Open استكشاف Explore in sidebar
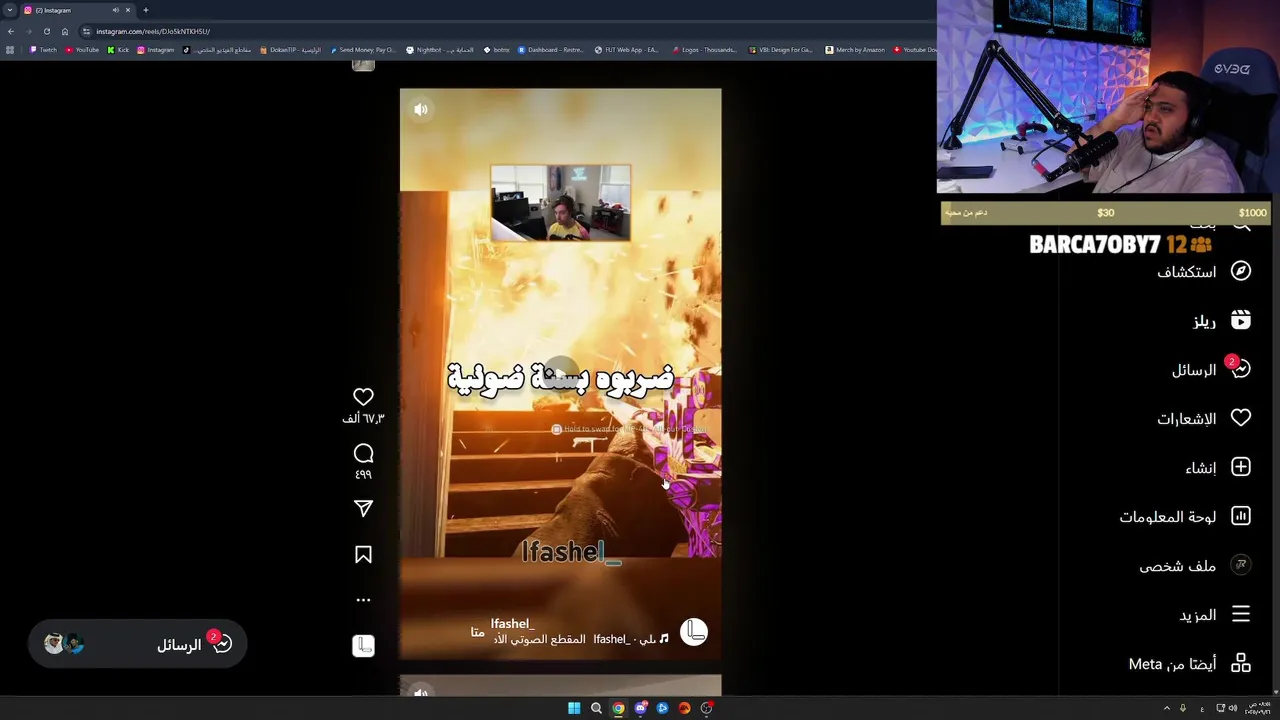The height and width of the screenshot is (720, 1280). pos(1186,271)
